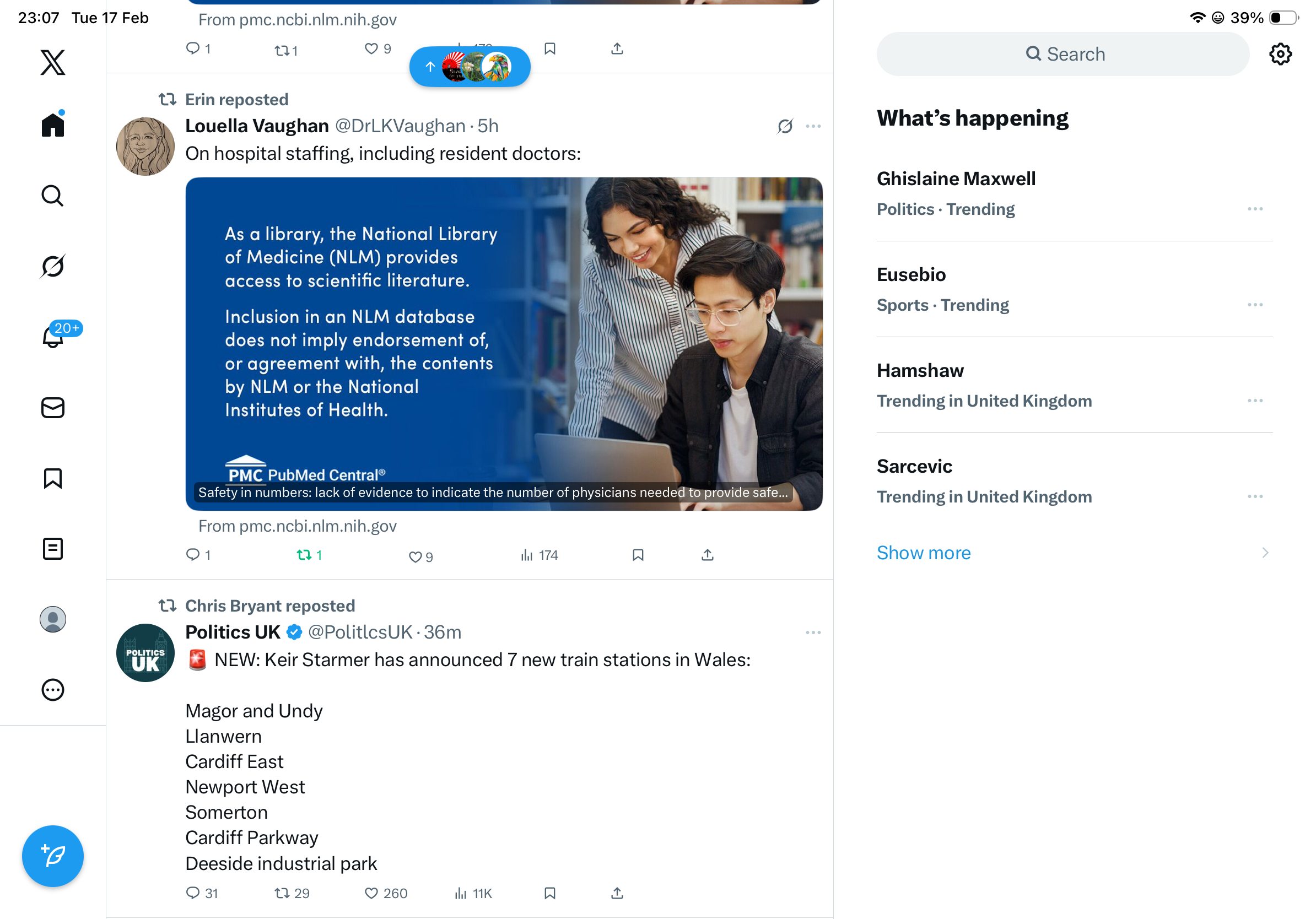The height and width of the screenshot is (919, 1316).
Task: Show new posts via the blue pill
Action: pos(470,67)
